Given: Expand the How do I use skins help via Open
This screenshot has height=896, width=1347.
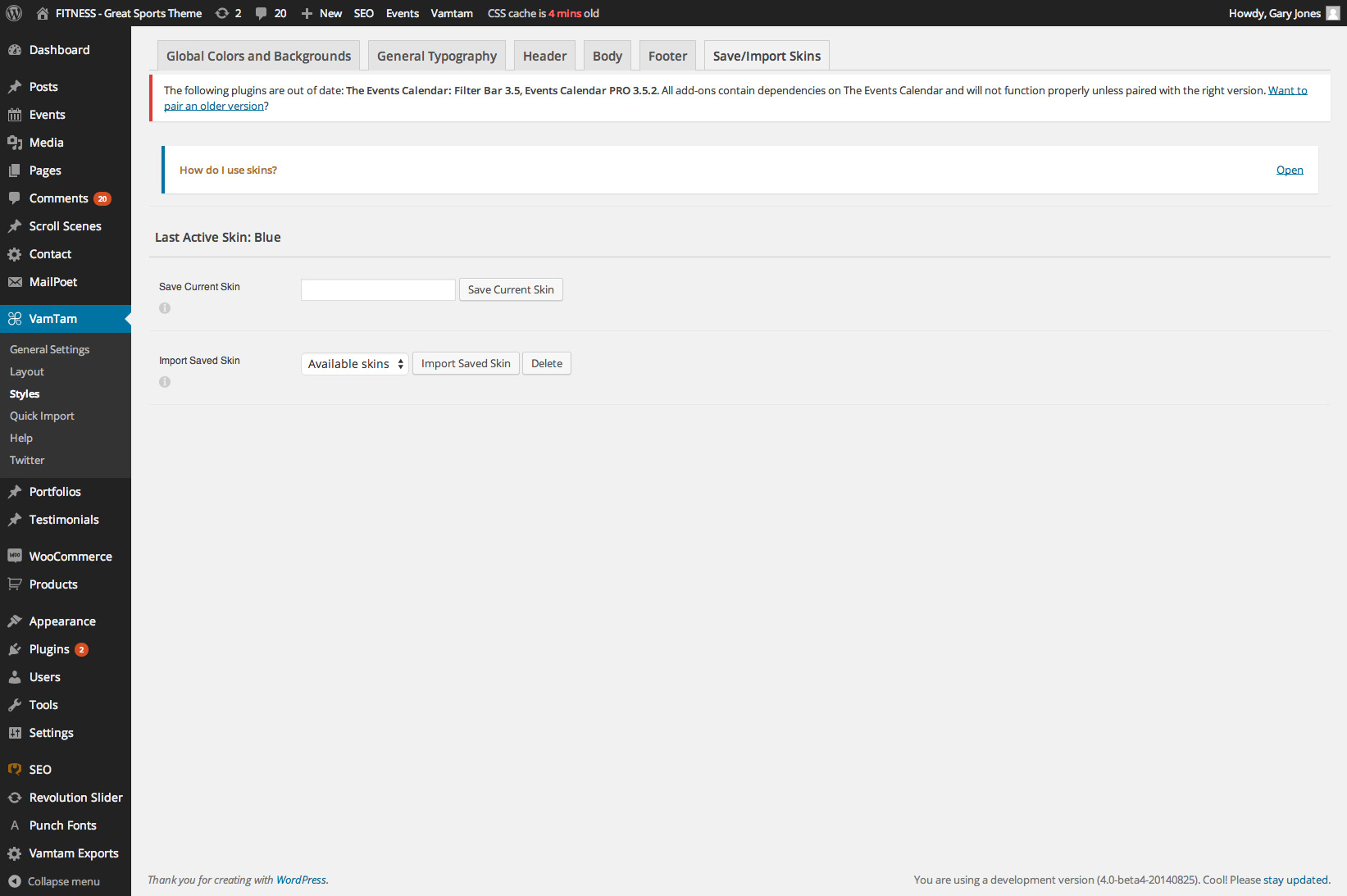Looking at the screenshot, I should click(1290, 170).
